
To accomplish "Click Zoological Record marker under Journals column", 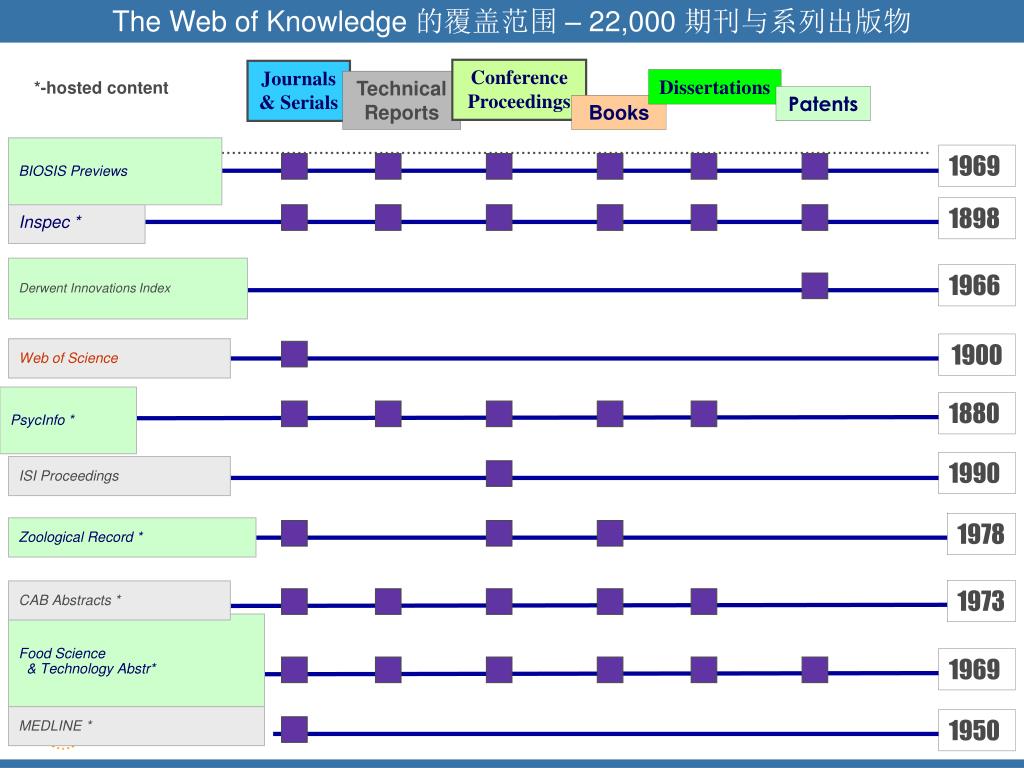I will click(295, 534).
